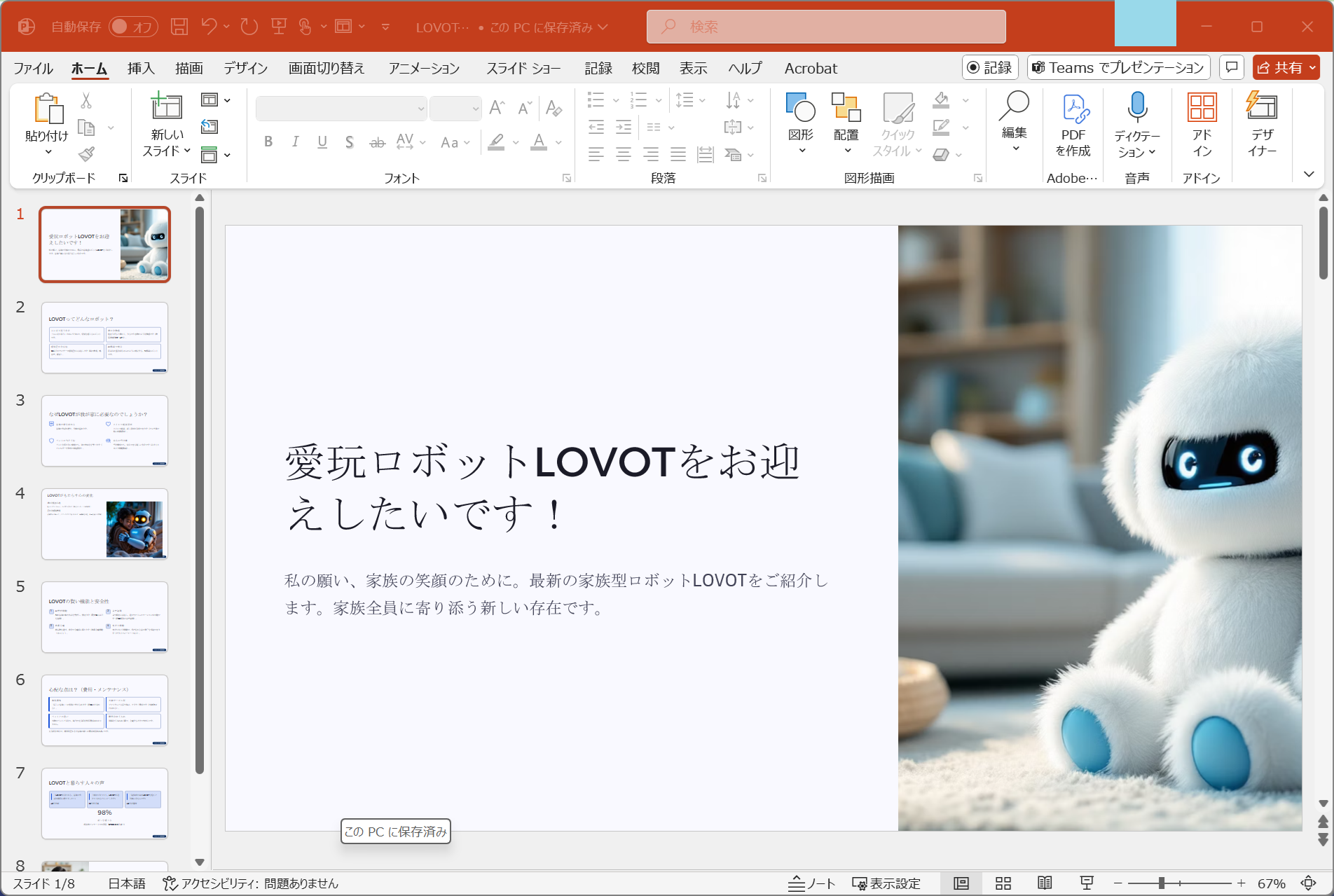Open the comments pane icon
The width and height of the screenshot is (1334, 896).
[x=1232, y=67]
